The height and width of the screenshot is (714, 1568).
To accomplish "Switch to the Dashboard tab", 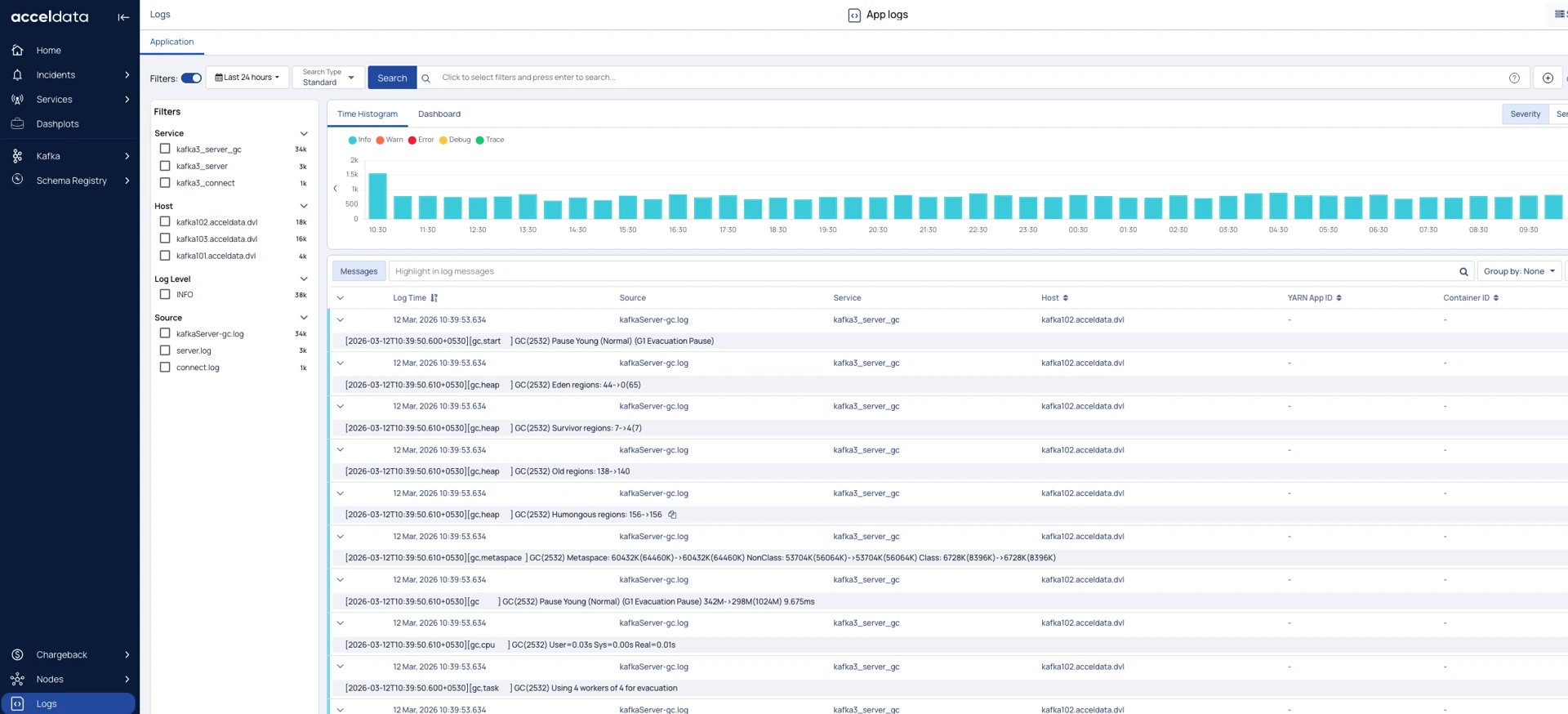I will pyautogui.click(x=439, y=114).
